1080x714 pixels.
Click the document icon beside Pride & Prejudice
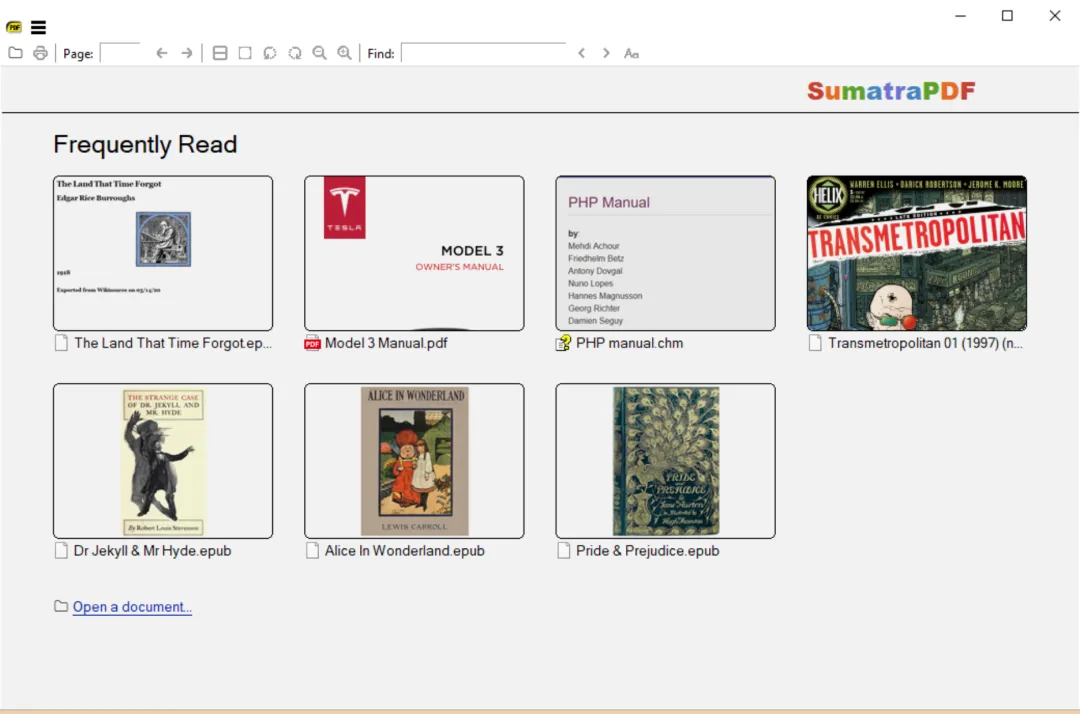pyautogui.click(x=564, y=551)
